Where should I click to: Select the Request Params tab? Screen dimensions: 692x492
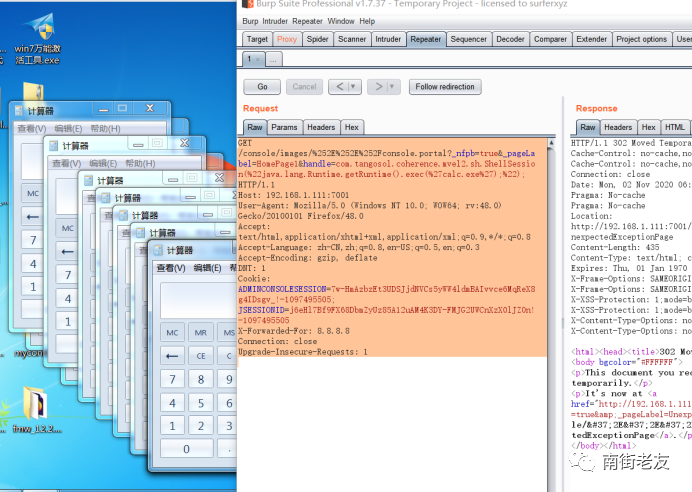coord(284,128)
